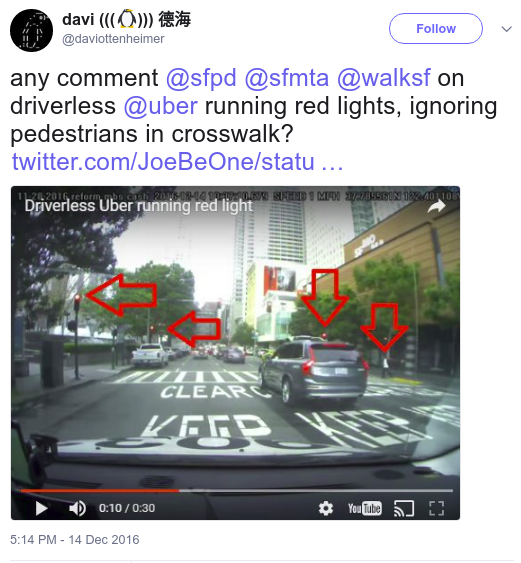
Task: Visit the @sfmta profile mention
Action: coord(287,78)
